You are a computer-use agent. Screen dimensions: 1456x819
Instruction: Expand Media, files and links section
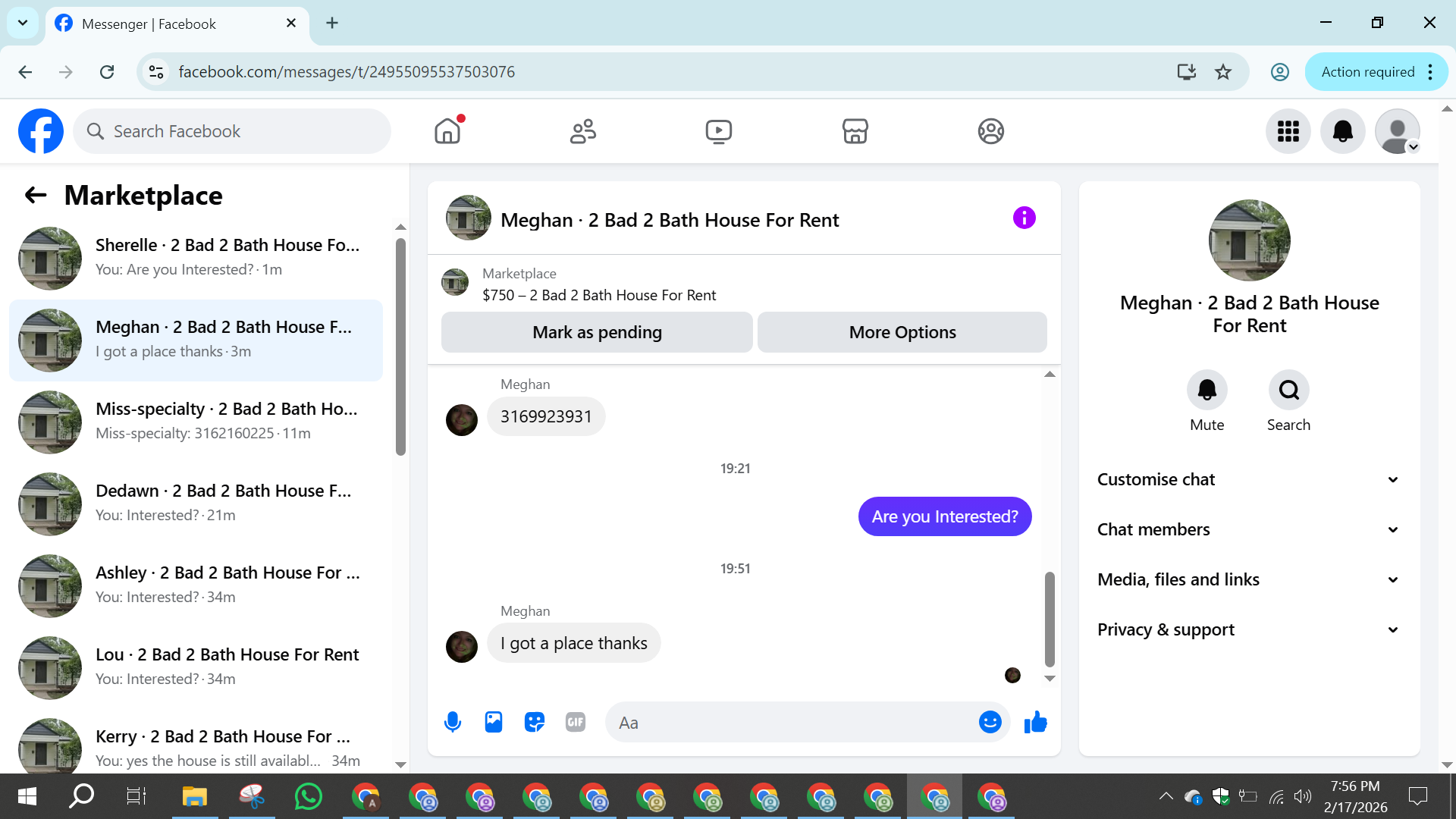pos(1247,579)
